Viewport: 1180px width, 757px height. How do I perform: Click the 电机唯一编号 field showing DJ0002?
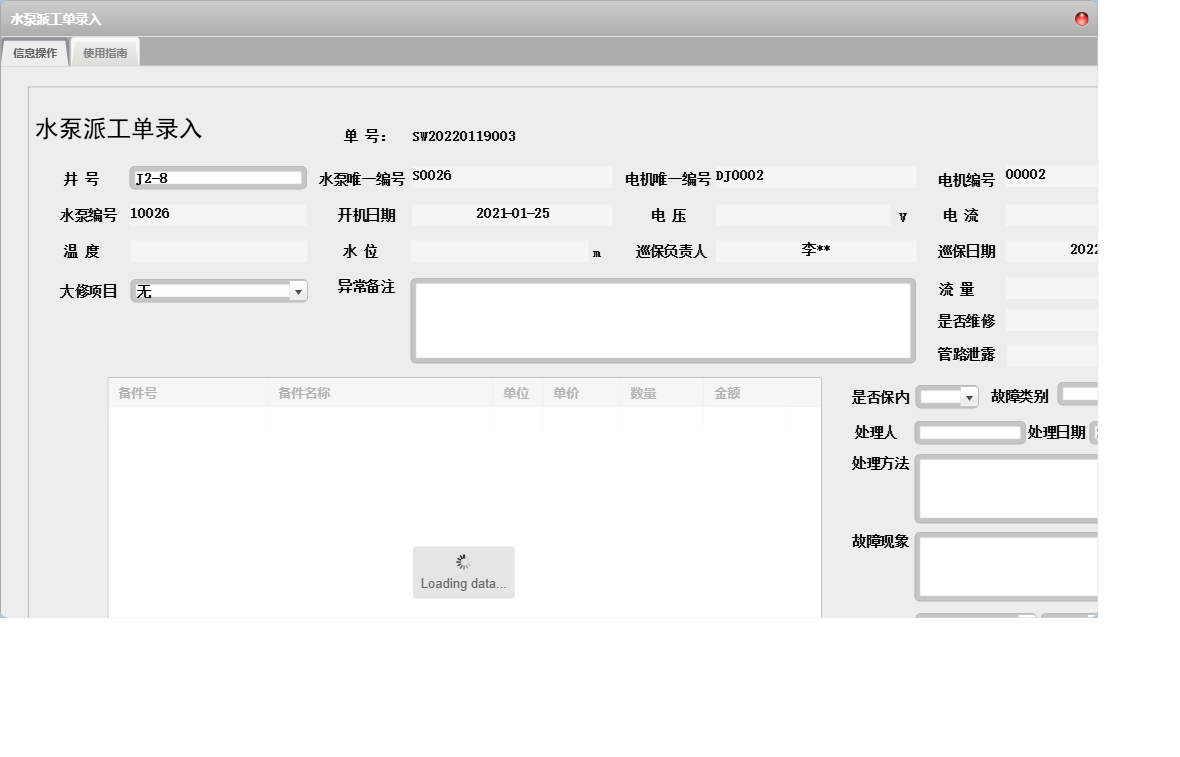coord(816,177)
